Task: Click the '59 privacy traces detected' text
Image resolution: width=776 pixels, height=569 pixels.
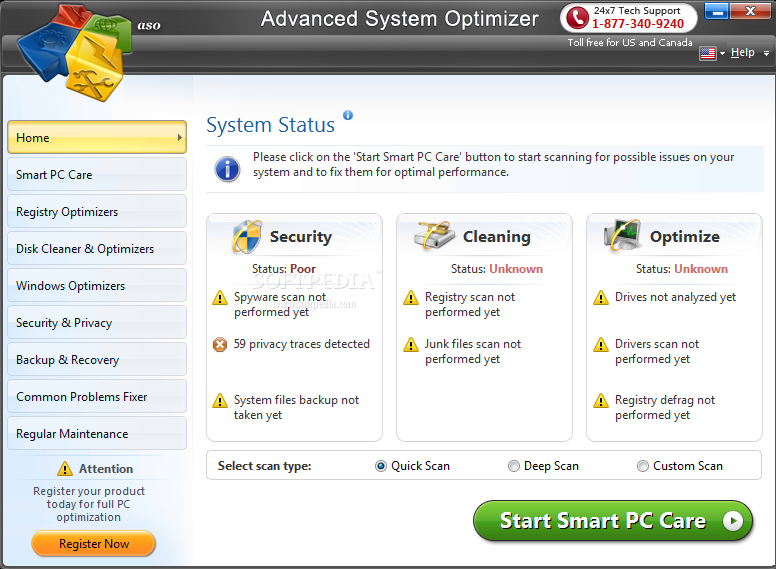Action: click(302, 344)
